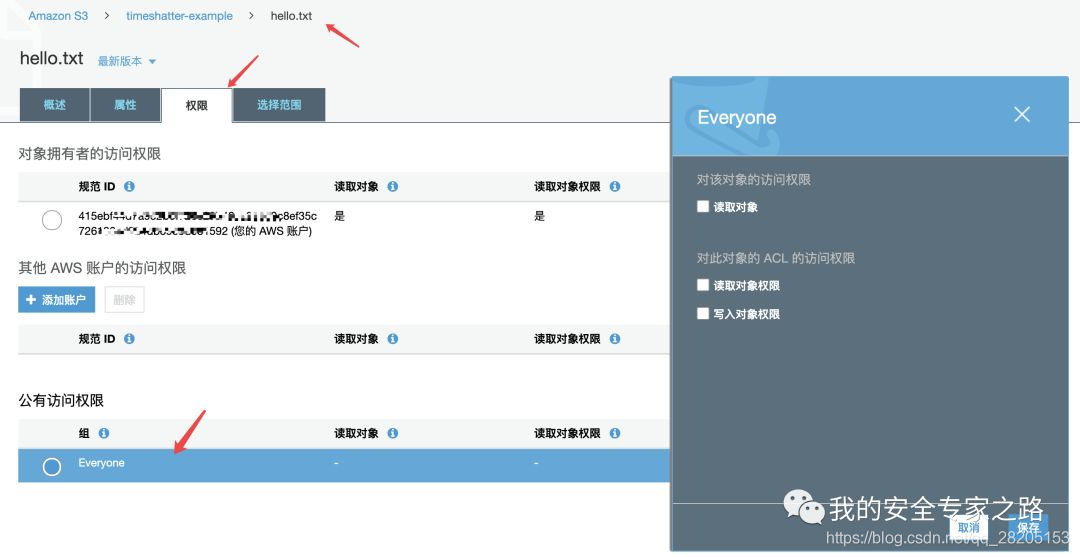Click info icon beside public access 读取对象权限
This screenshot has width=1080, height=557.
[615, 433]
